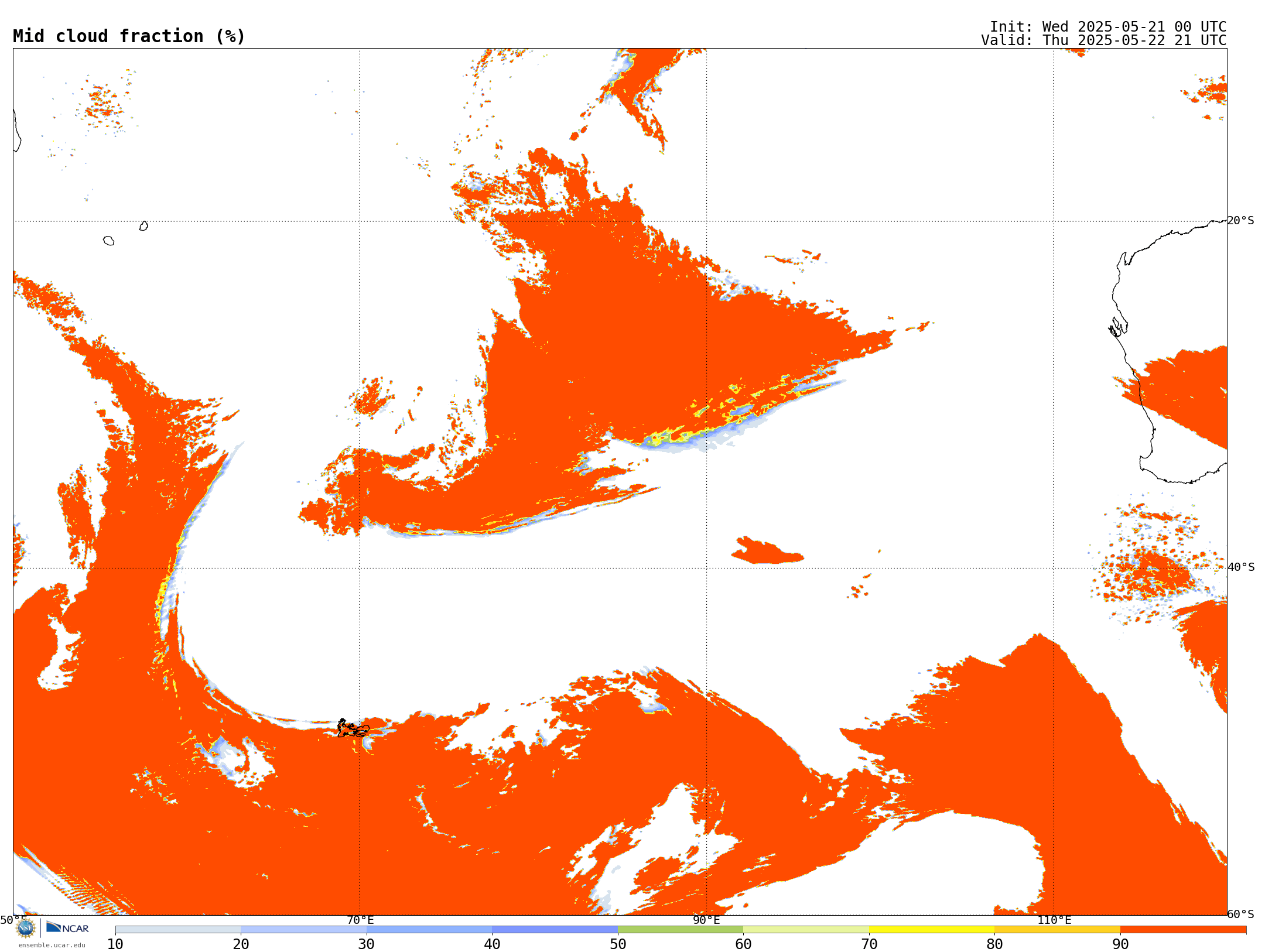
Task: Click the colorbar tick label 70
Action: tap(869, 944)
